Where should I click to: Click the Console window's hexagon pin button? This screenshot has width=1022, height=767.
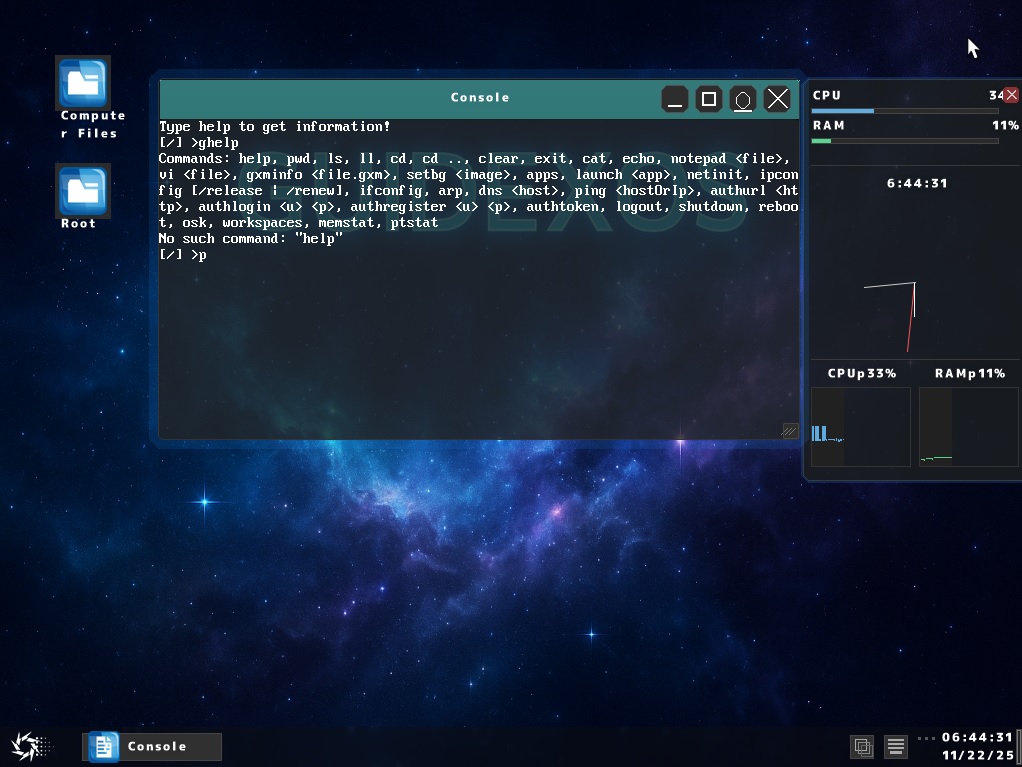pos(743,99)
